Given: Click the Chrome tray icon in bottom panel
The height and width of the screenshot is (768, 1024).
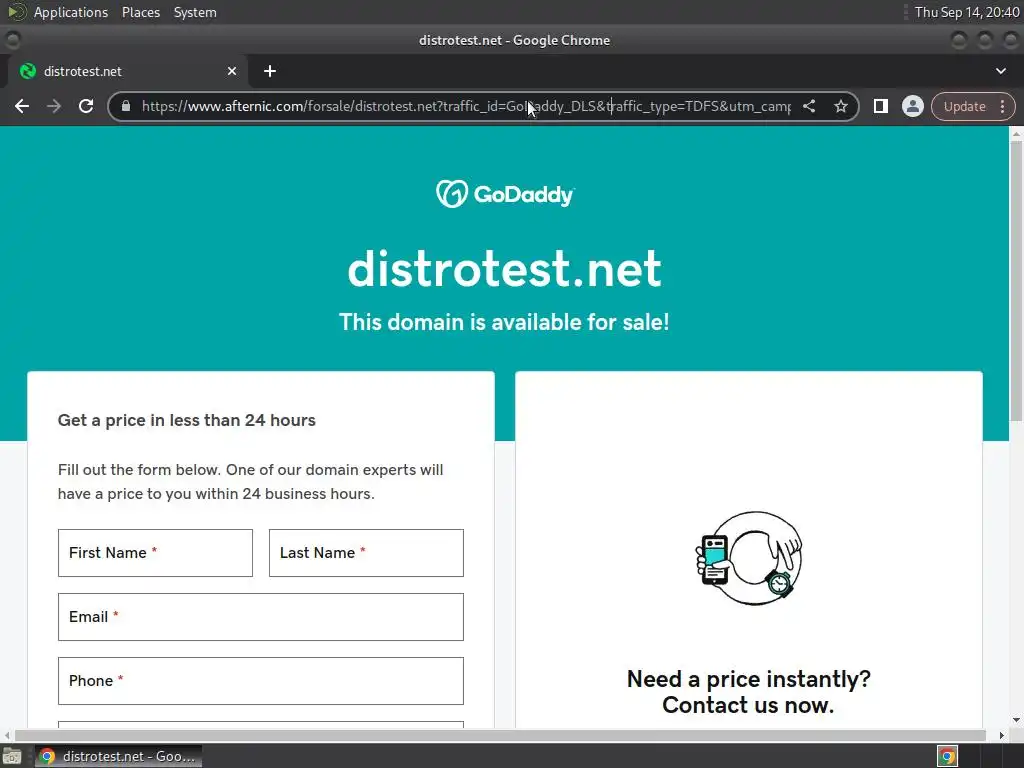Looking at the screenshot, I should [x=947, y=756].
